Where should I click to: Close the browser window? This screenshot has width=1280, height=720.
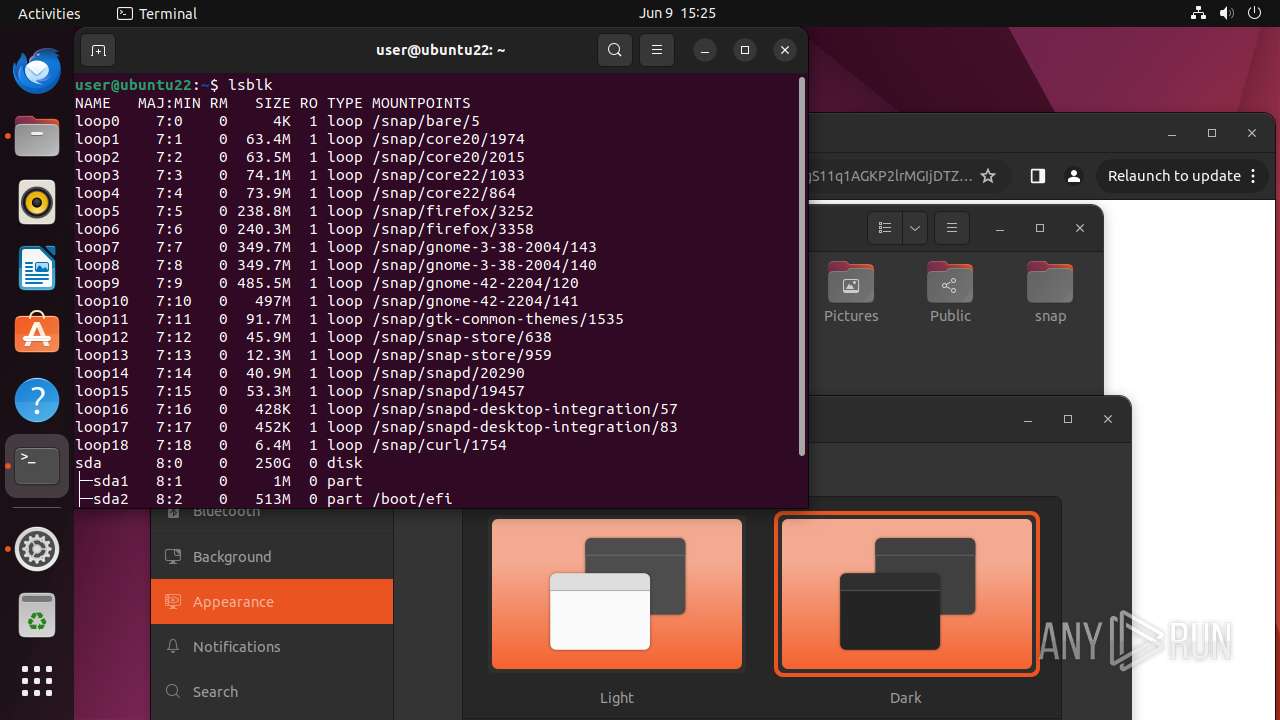click(1252, 133)
